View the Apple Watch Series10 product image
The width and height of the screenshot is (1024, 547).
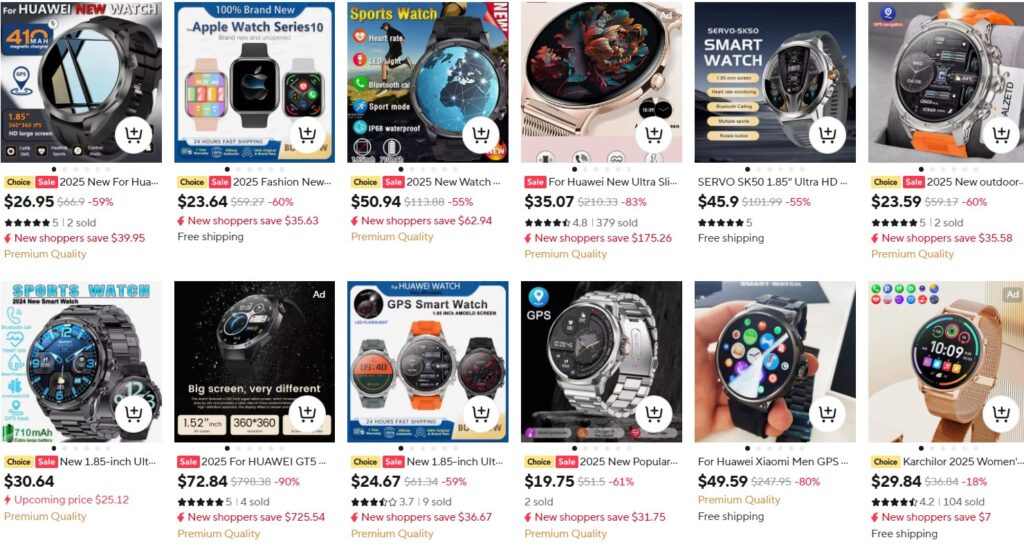(x=254, y=82)
